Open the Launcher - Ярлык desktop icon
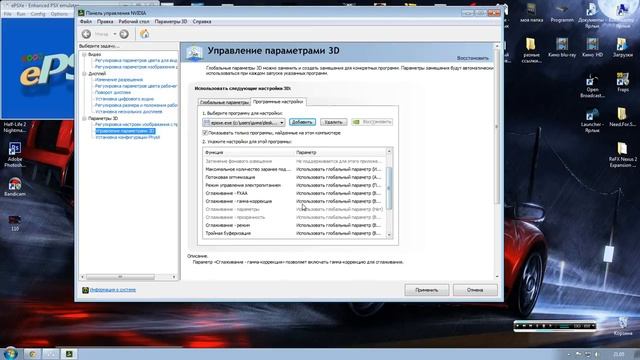 (x=592, y=120)
